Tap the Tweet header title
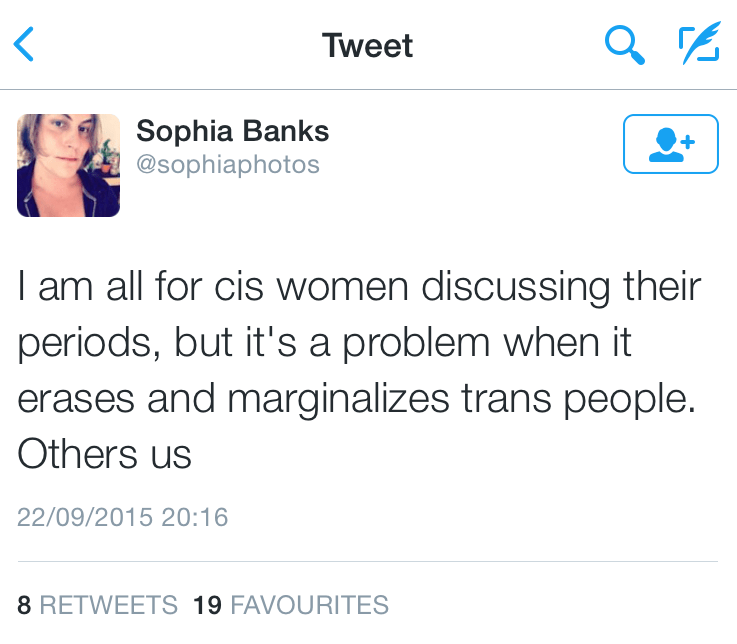Viewport: 737px width, 644px height. pos(367,45)
